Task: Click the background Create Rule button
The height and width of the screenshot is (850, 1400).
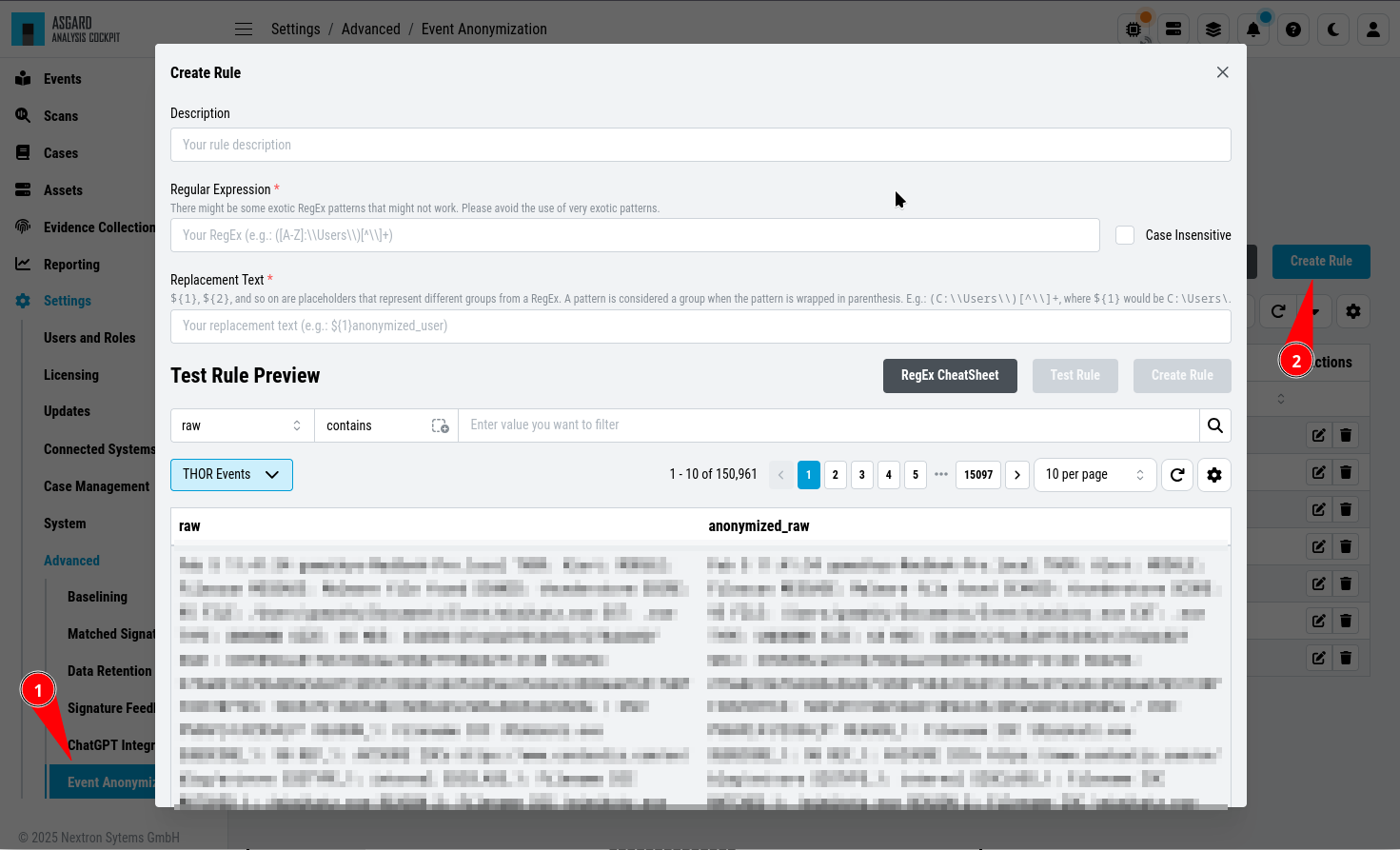Action: [1321, 261]
